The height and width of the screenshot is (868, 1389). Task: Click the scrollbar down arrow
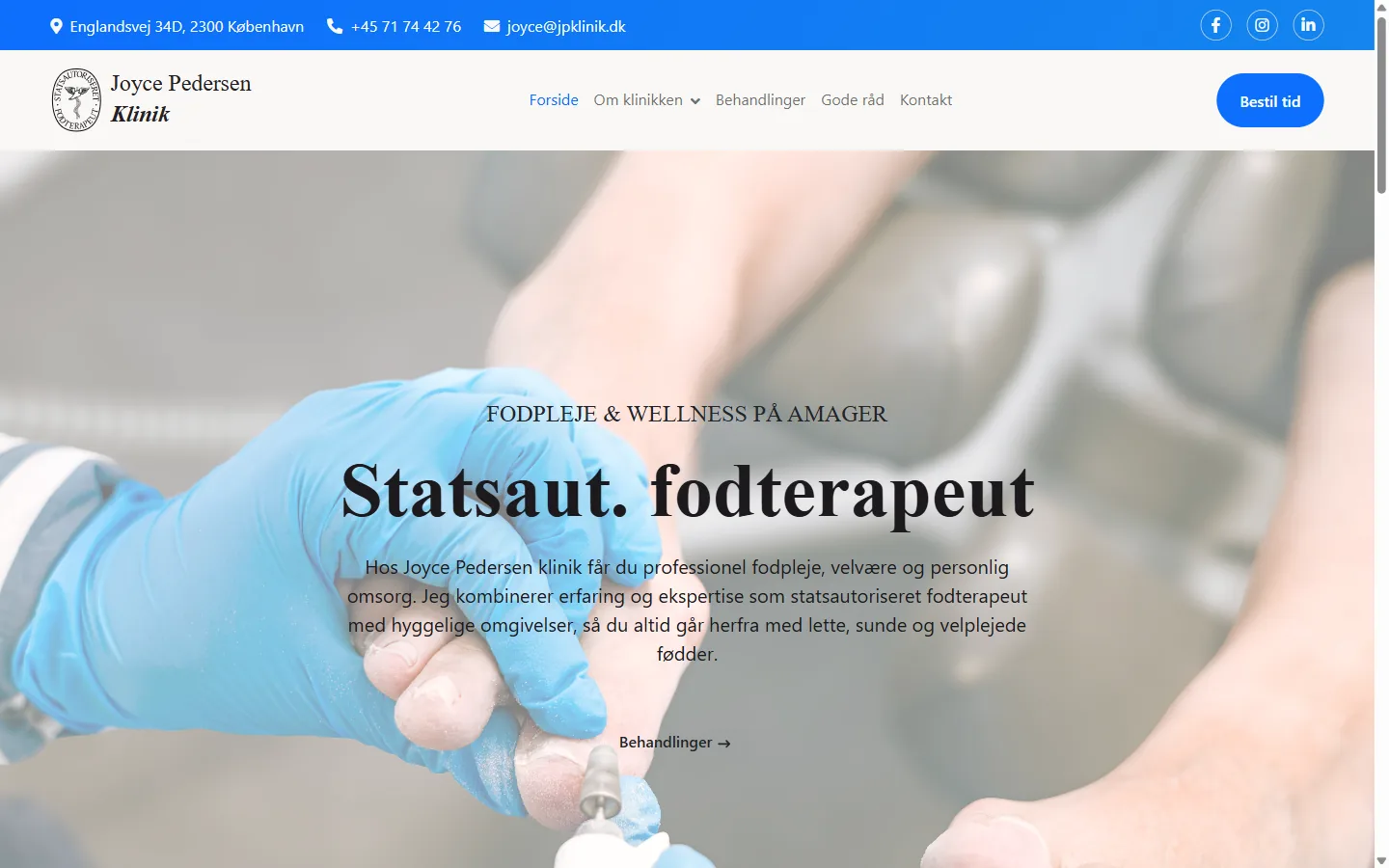1381,860
